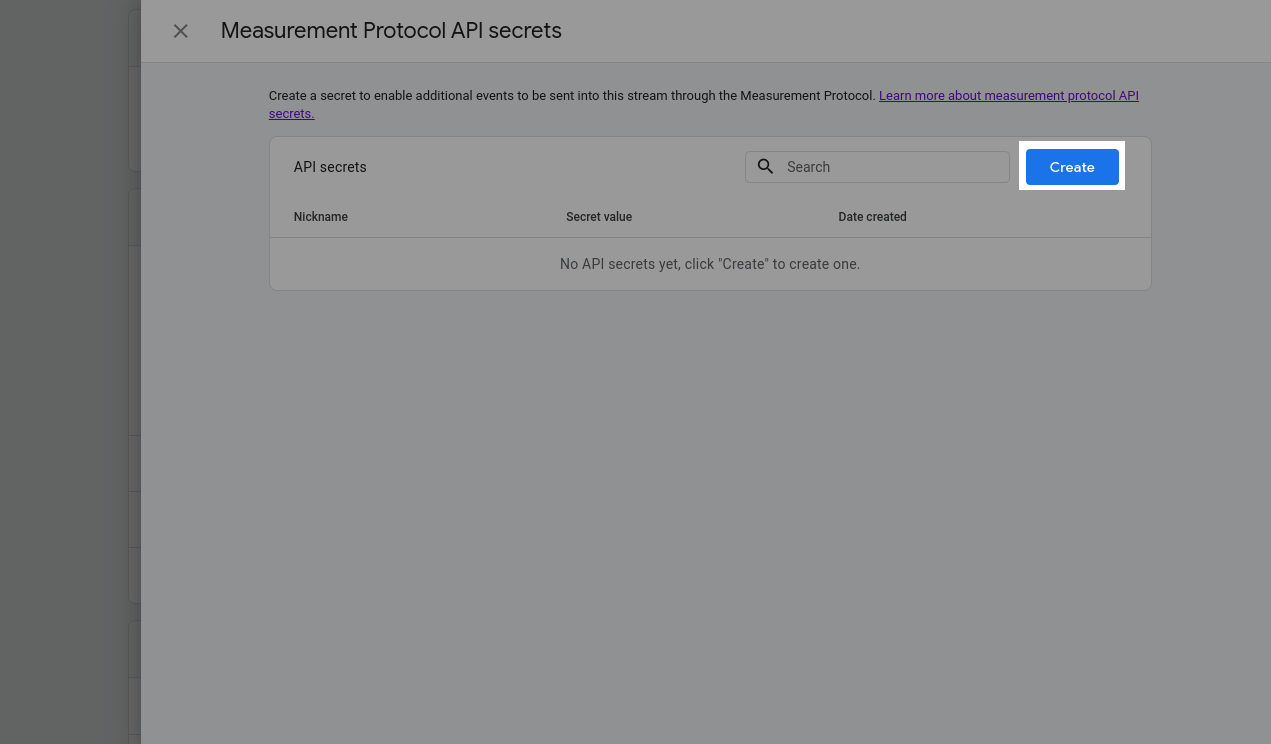Select the Secret value column header

pos(599,217)
